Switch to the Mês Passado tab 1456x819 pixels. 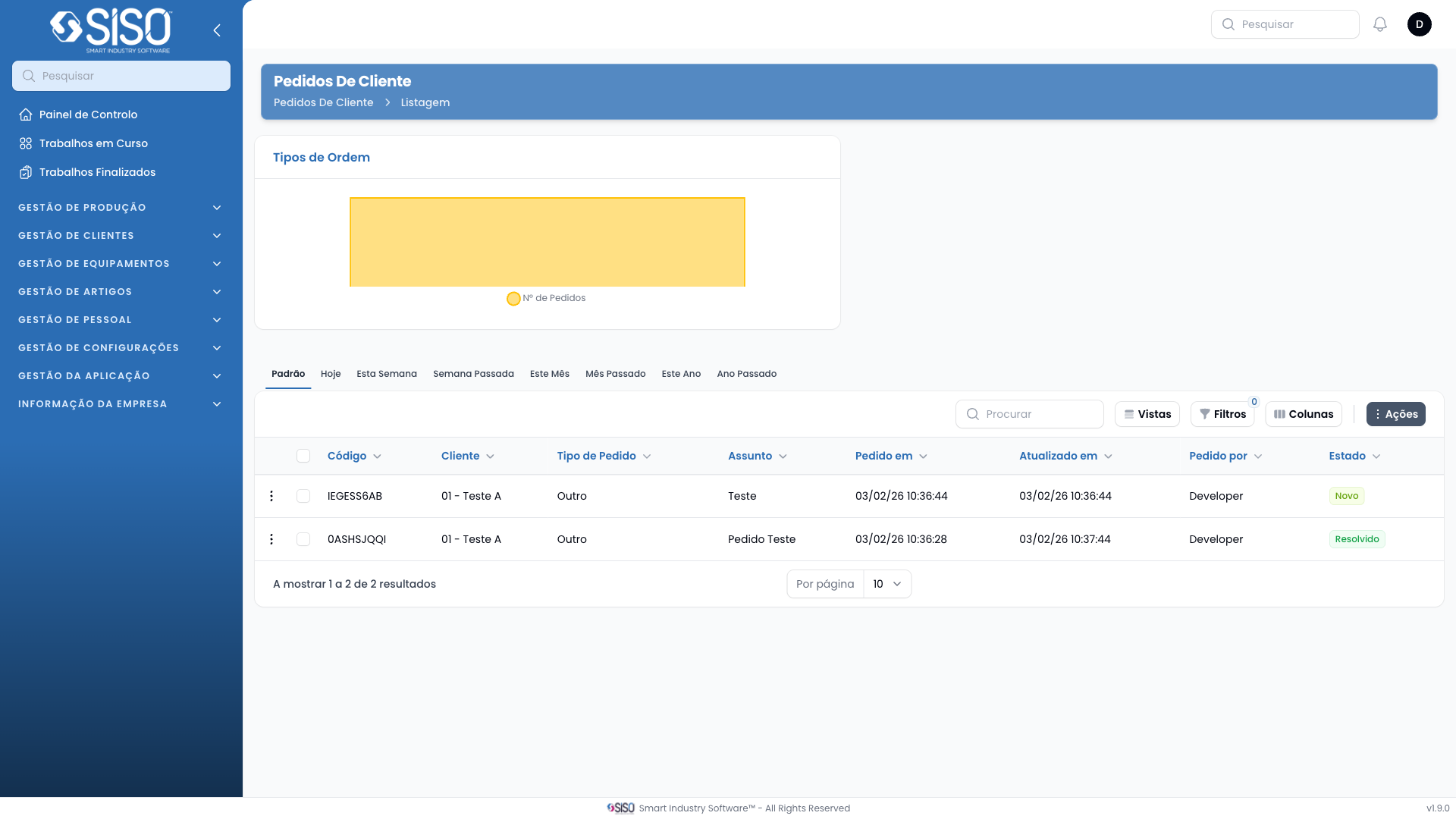coord(615,374)
